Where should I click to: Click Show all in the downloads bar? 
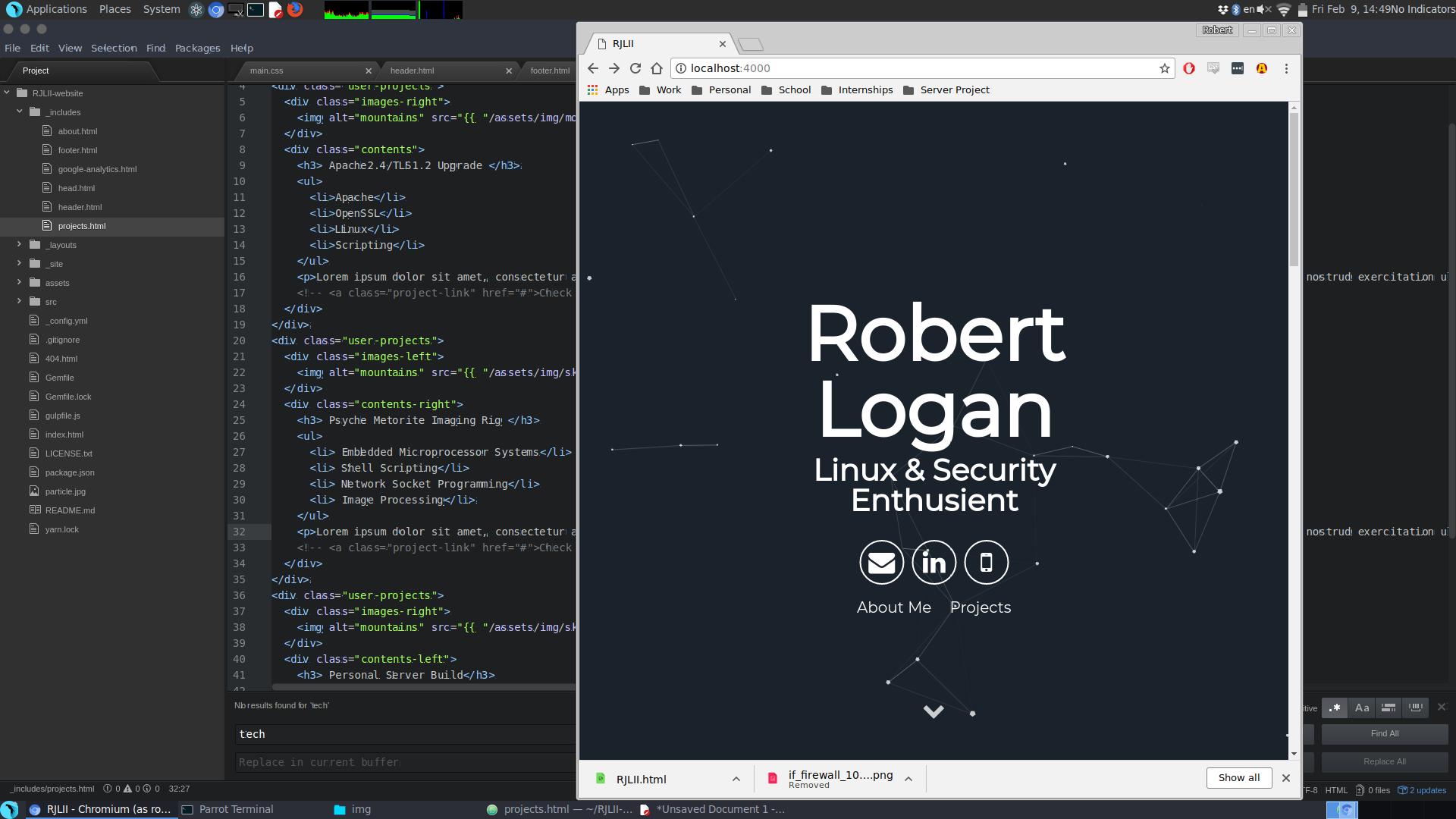(x=1238, y=778)
